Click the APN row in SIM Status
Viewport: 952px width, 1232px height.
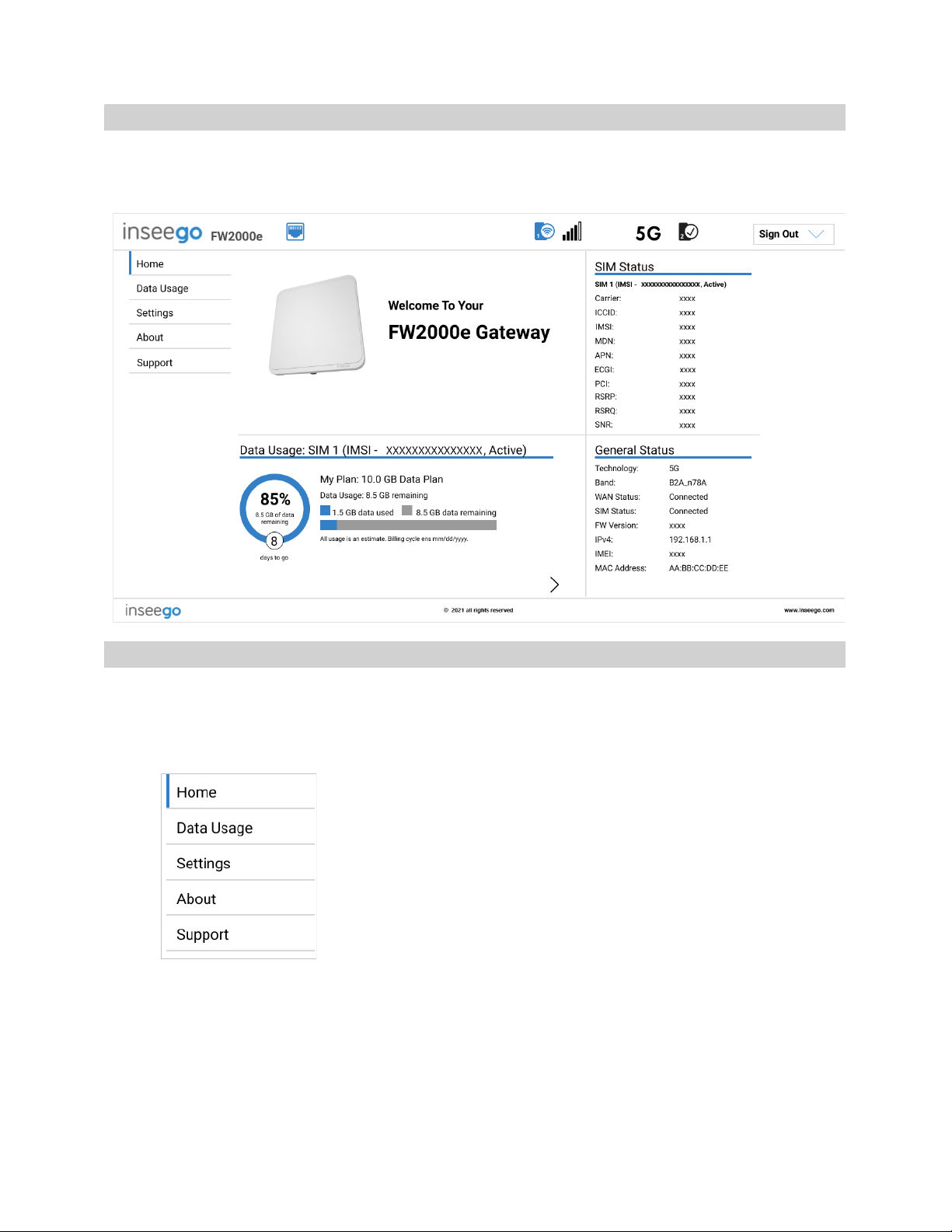tap(645, 355)
